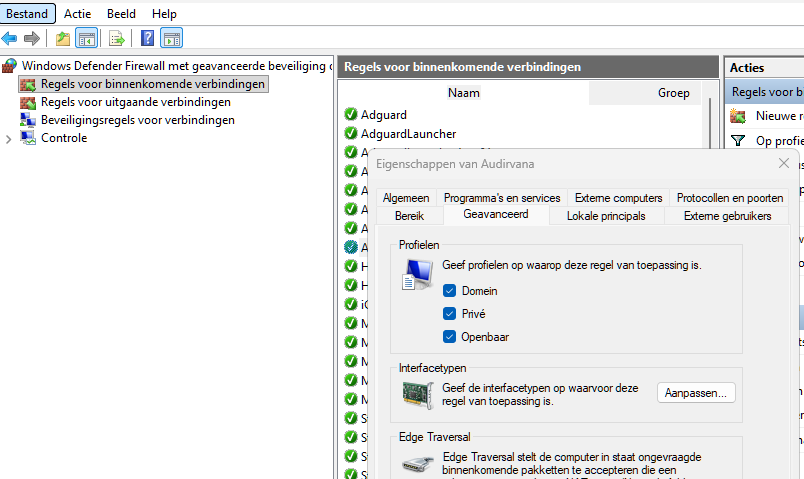Sort rules by the Groep column header

tap(673, 93)
